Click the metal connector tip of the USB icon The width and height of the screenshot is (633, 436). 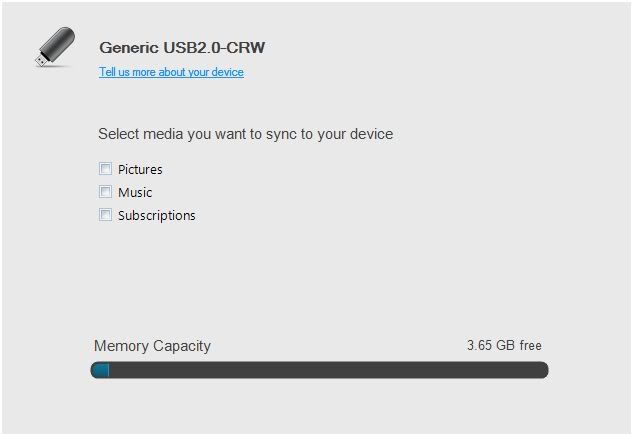(x=41, y=62)
